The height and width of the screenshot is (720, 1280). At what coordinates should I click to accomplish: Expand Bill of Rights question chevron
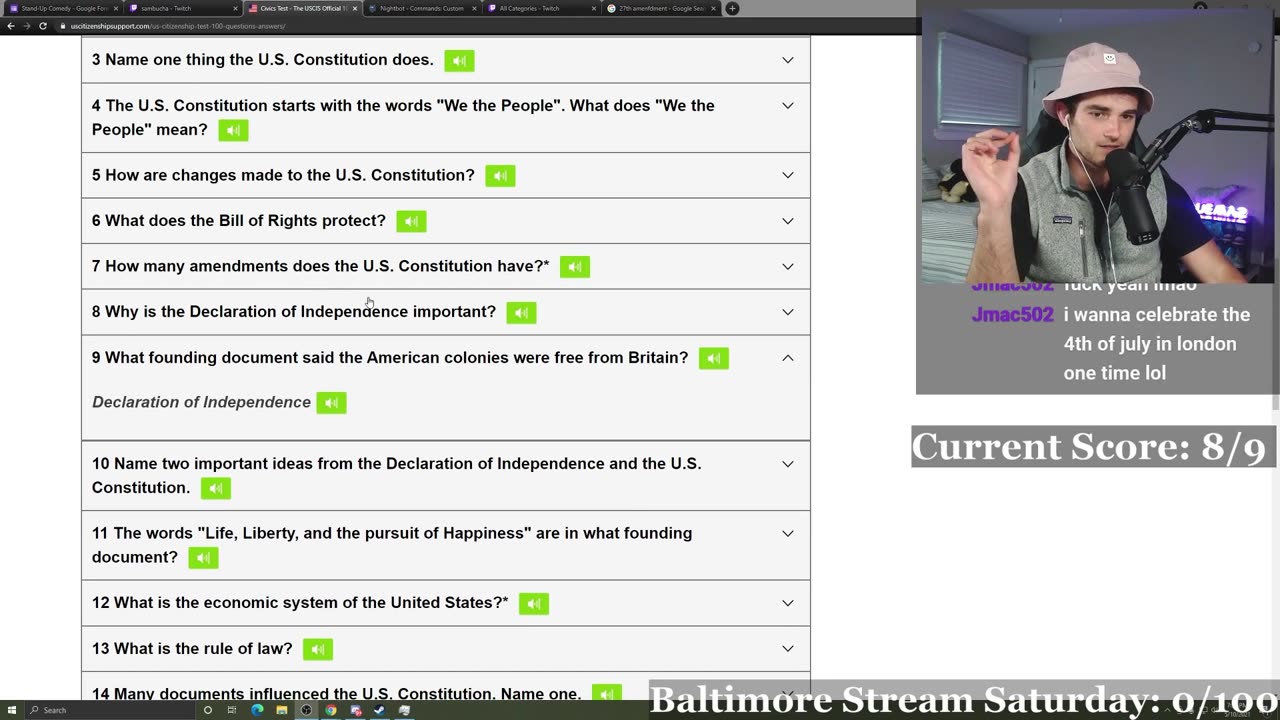click(788, 221)
